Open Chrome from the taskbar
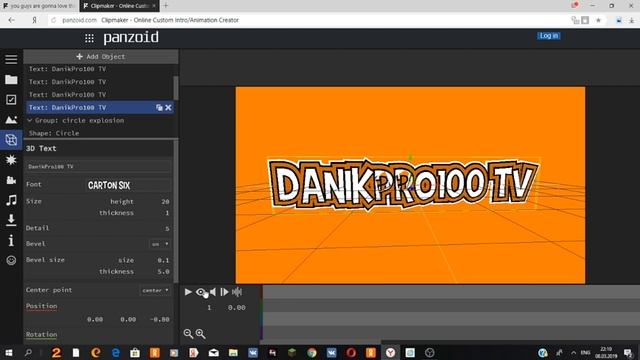This screenshot has width=640, height=360. pos(312,352)
